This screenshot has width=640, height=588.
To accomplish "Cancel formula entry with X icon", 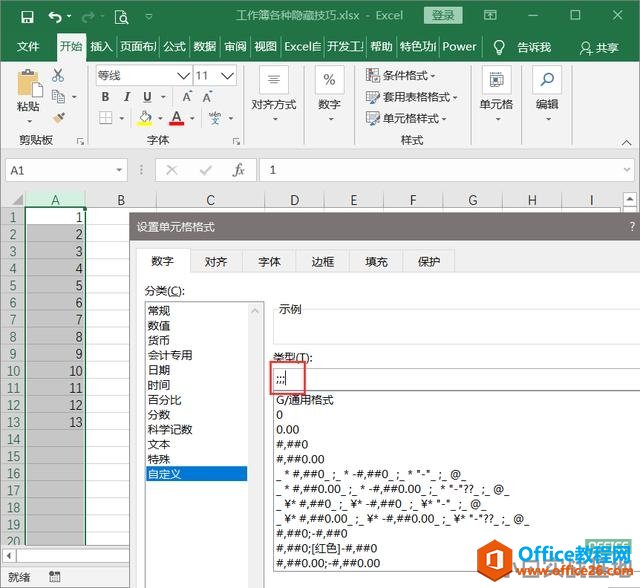I will [x=172, y=170].
